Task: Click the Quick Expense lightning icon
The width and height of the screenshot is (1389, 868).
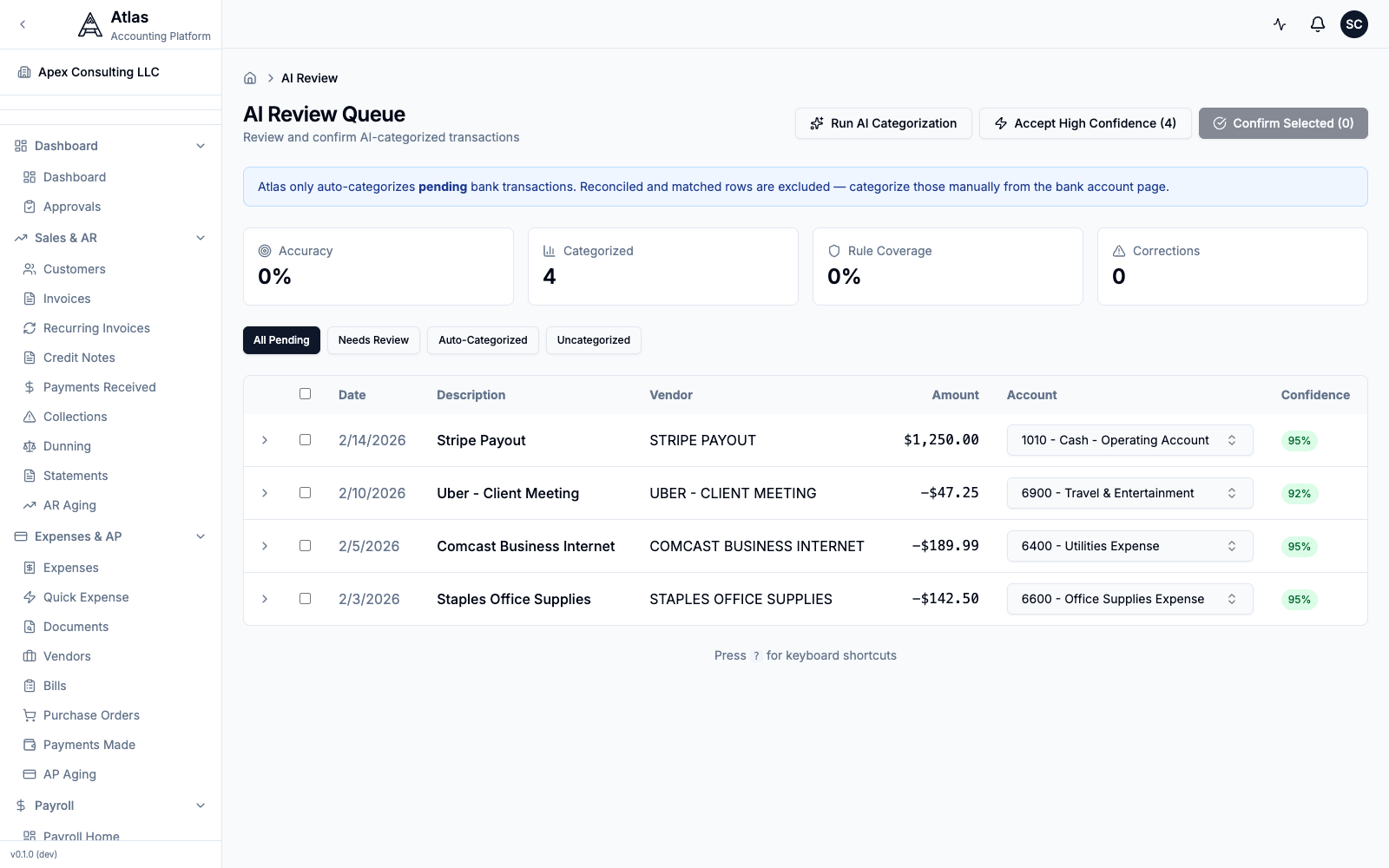Action: click(30, 597)
